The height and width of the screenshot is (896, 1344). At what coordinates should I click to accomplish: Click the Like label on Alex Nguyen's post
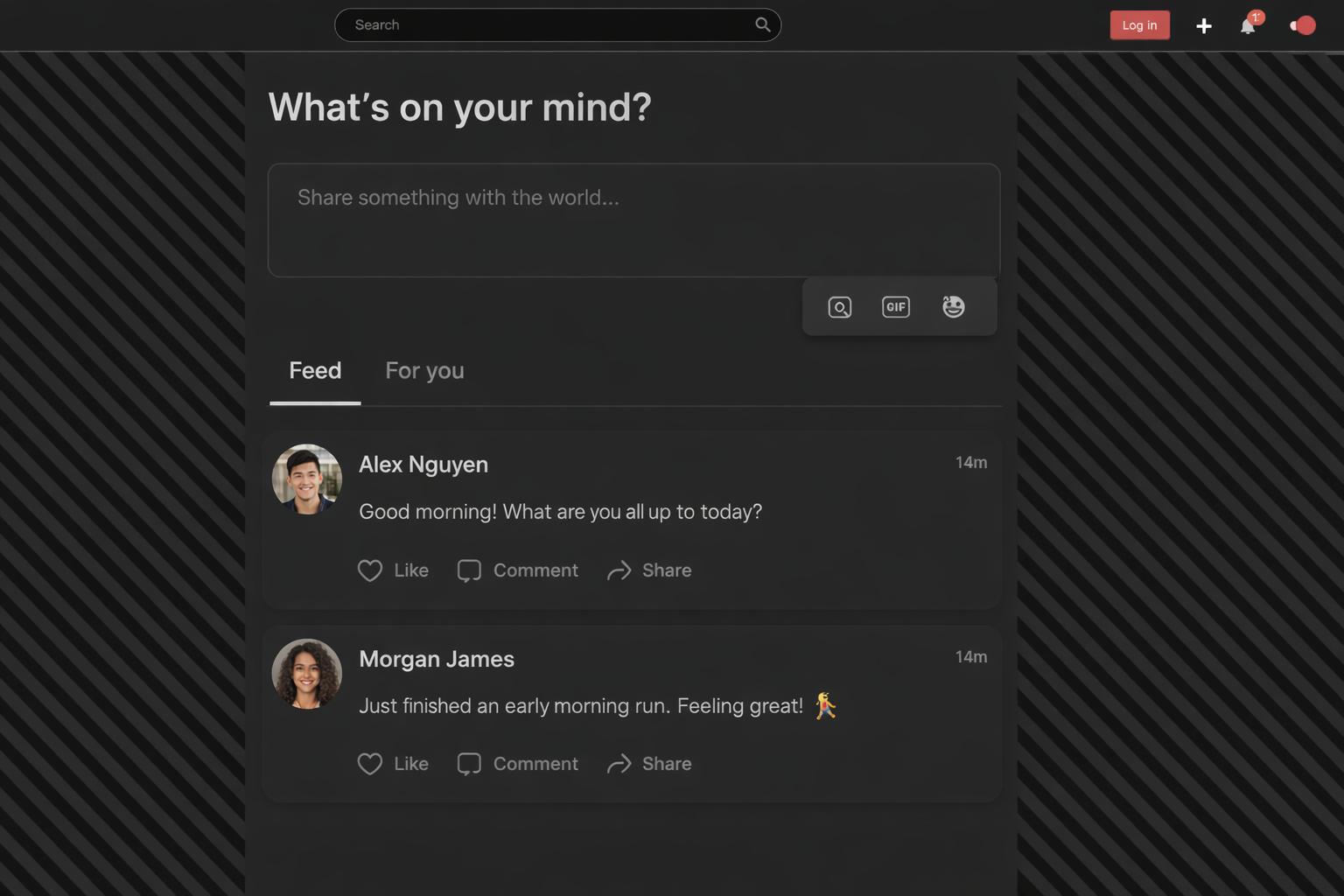pos(411,570)
